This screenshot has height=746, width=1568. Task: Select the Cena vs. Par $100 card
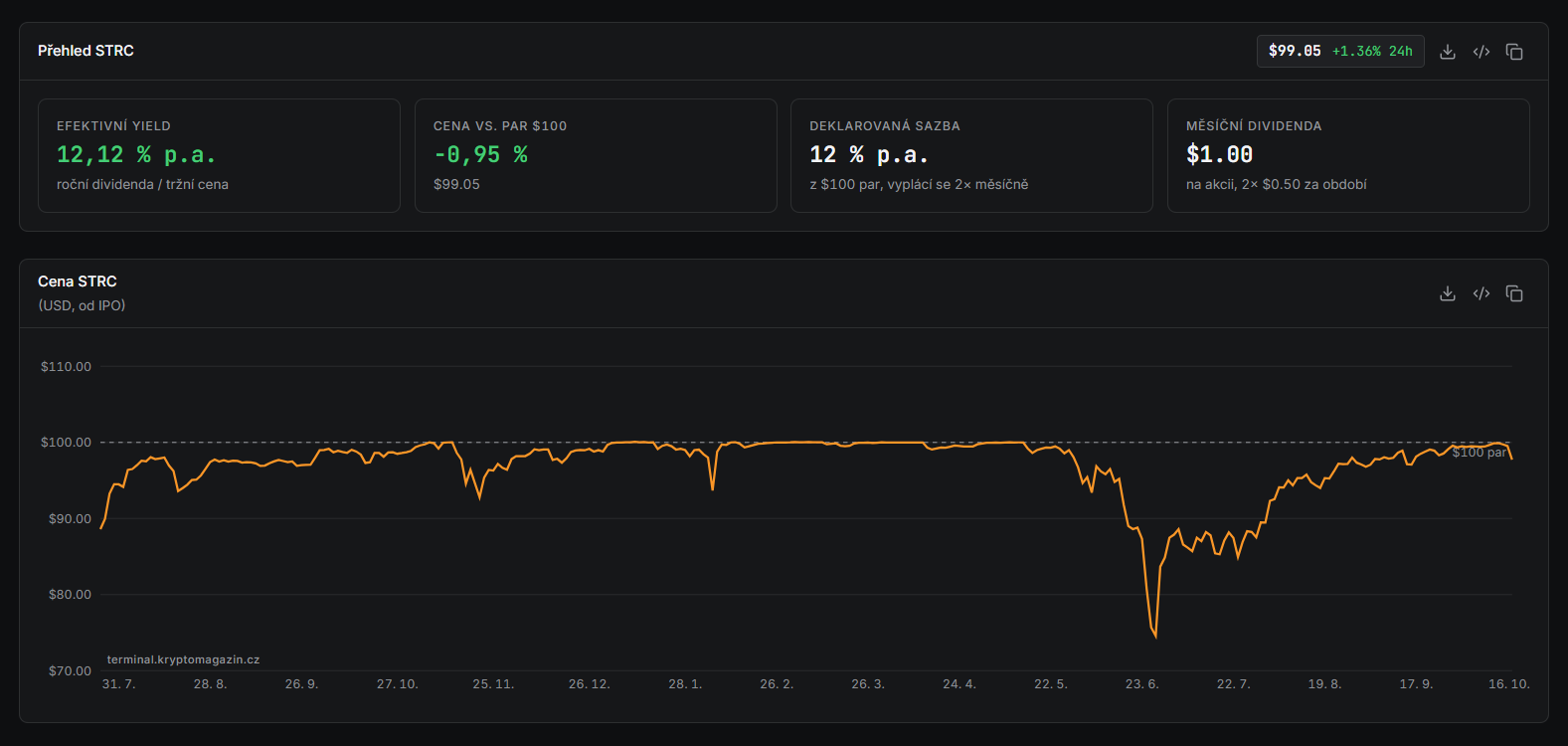pyautogui.click(x=596, y=155)
